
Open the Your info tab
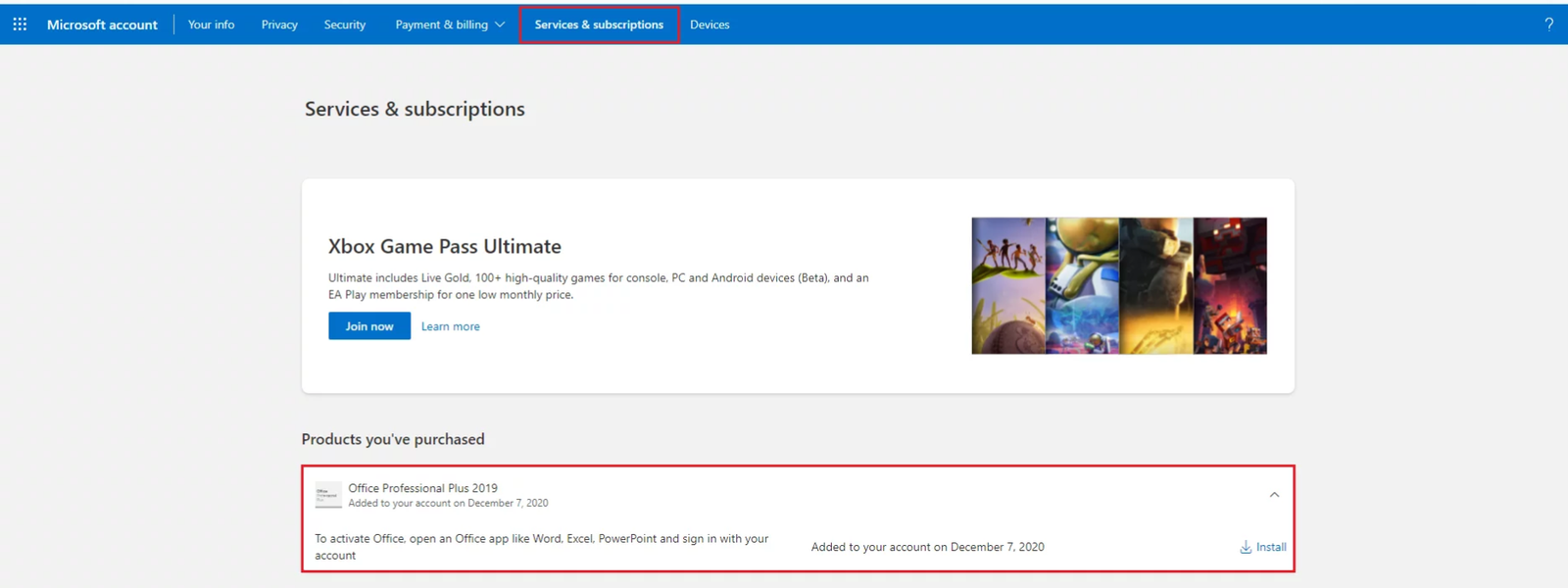click(211, 24)
